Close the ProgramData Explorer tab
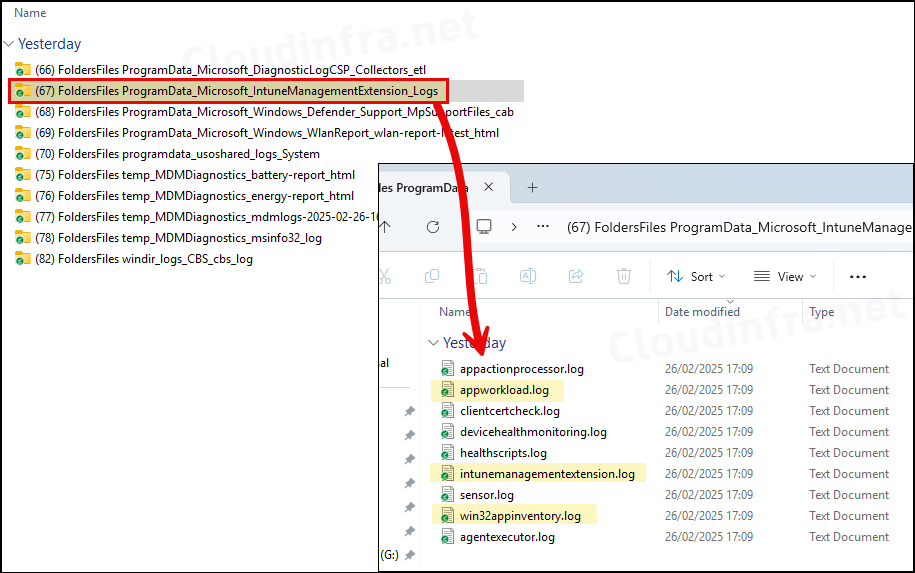Screen dimensions: 915x573 click(x=488, y=187)
